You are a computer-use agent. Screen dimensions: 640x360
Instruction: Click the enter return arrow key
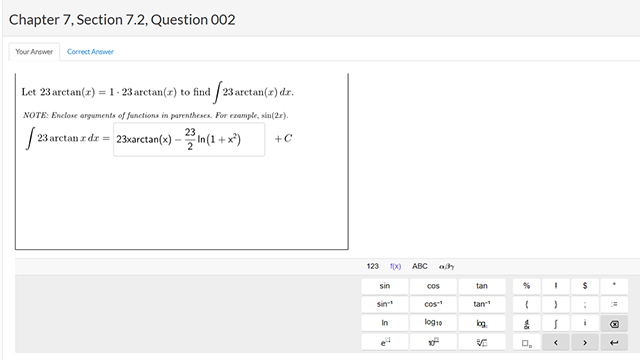point(614,342)
